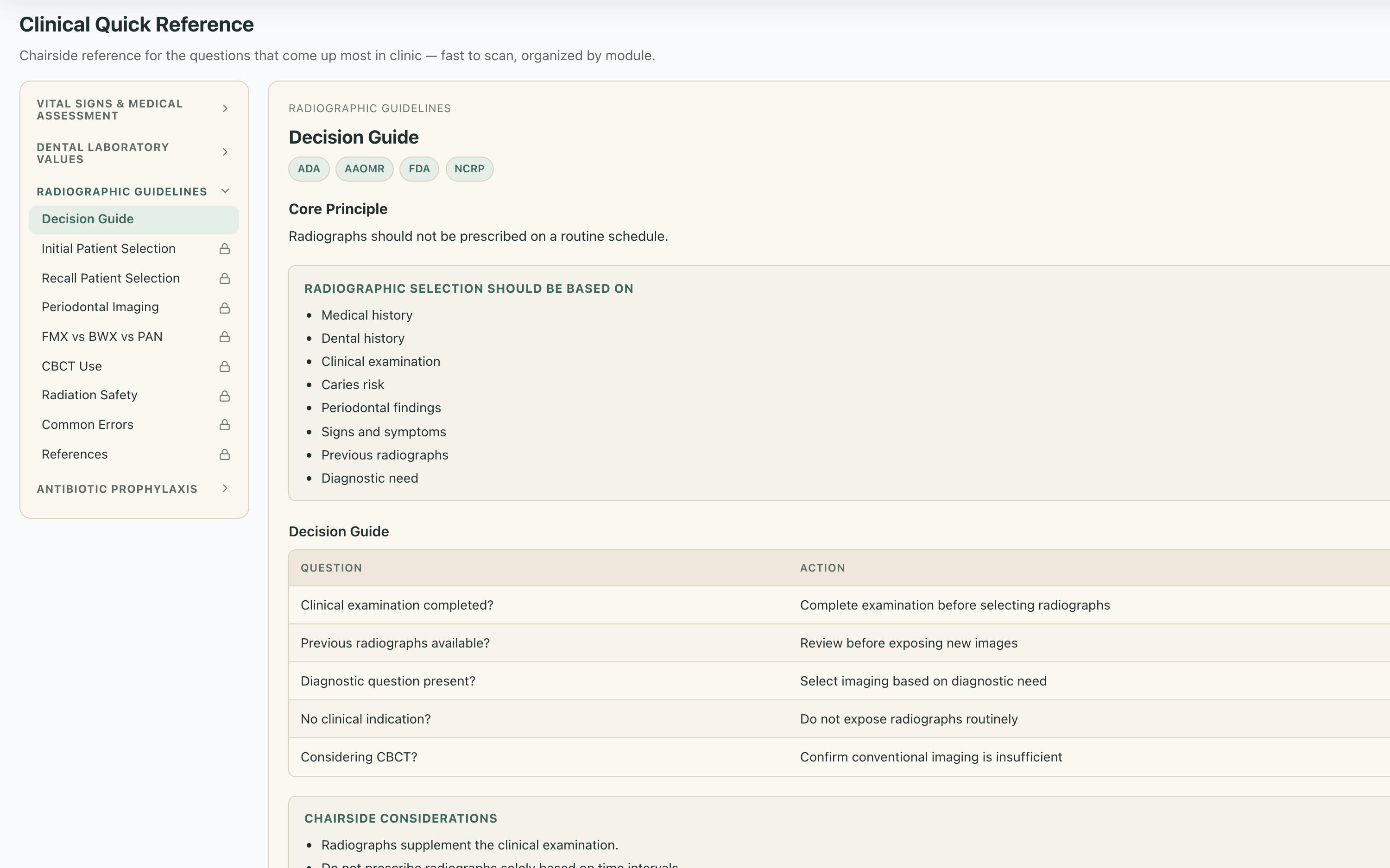This screenshot has height=868, width=1390.
Task: Open References page in sidebar
Action: coord(134,454)
